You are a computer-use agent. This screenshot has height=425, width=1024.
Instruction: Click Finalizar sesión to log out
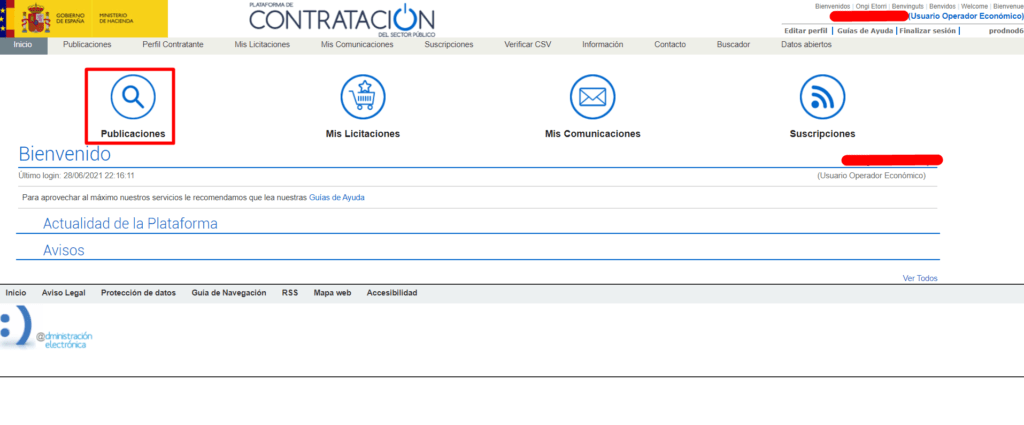[927, 31]
